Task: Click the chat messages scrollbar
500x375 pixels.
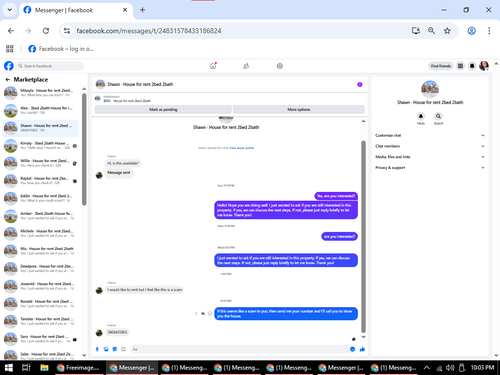Action: [x=363, y=237]
